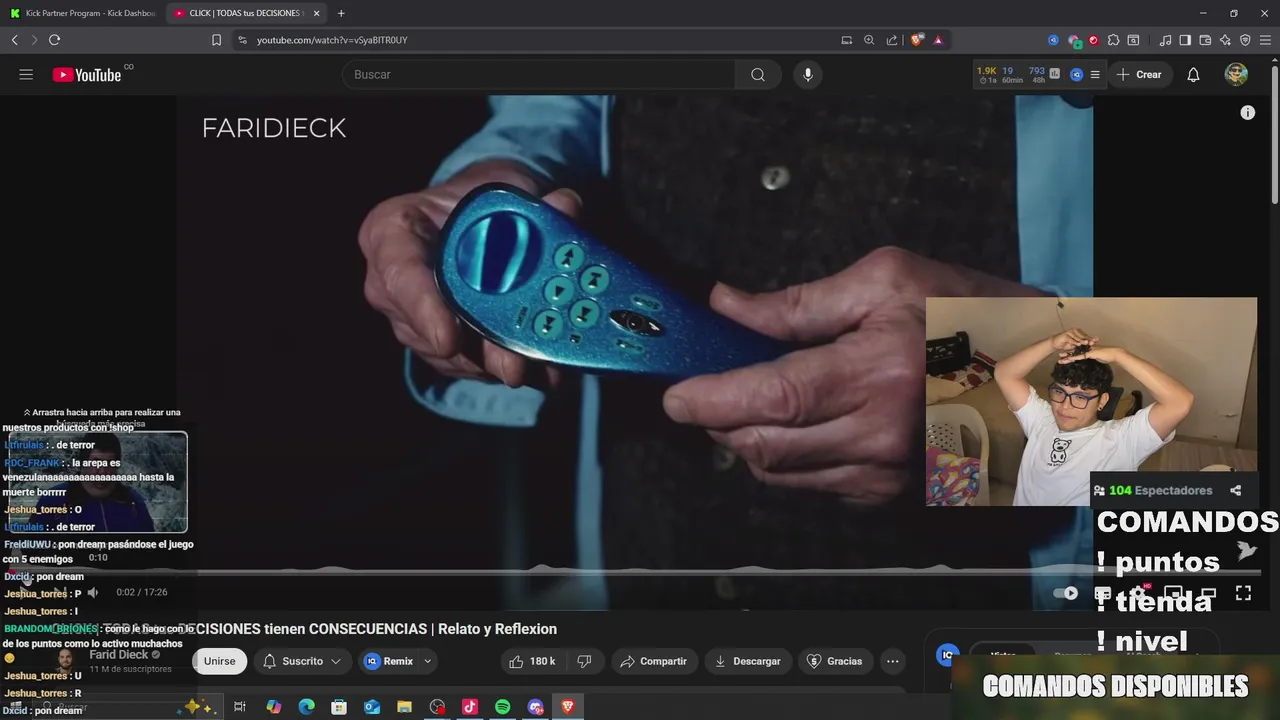
Task: Open more actions three-dot menu
Action: tap(893, 661)
